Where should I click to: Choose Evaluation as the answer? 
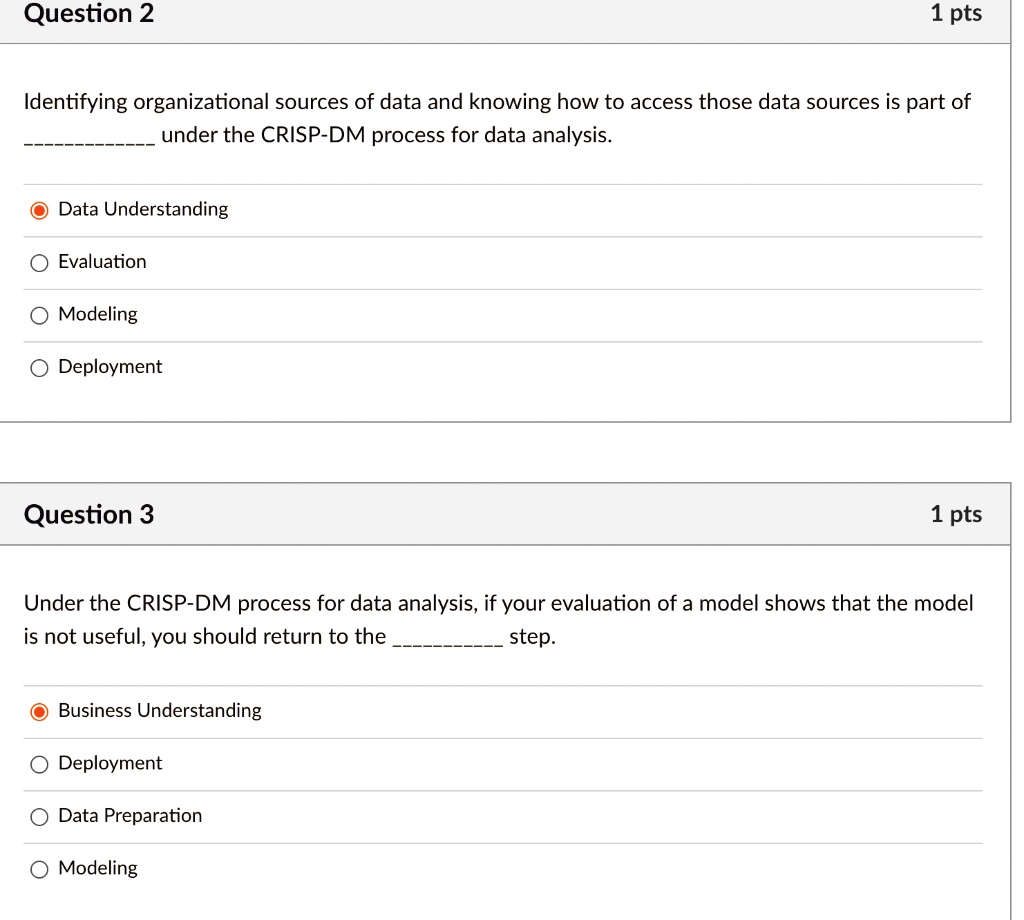click(39, 262)
